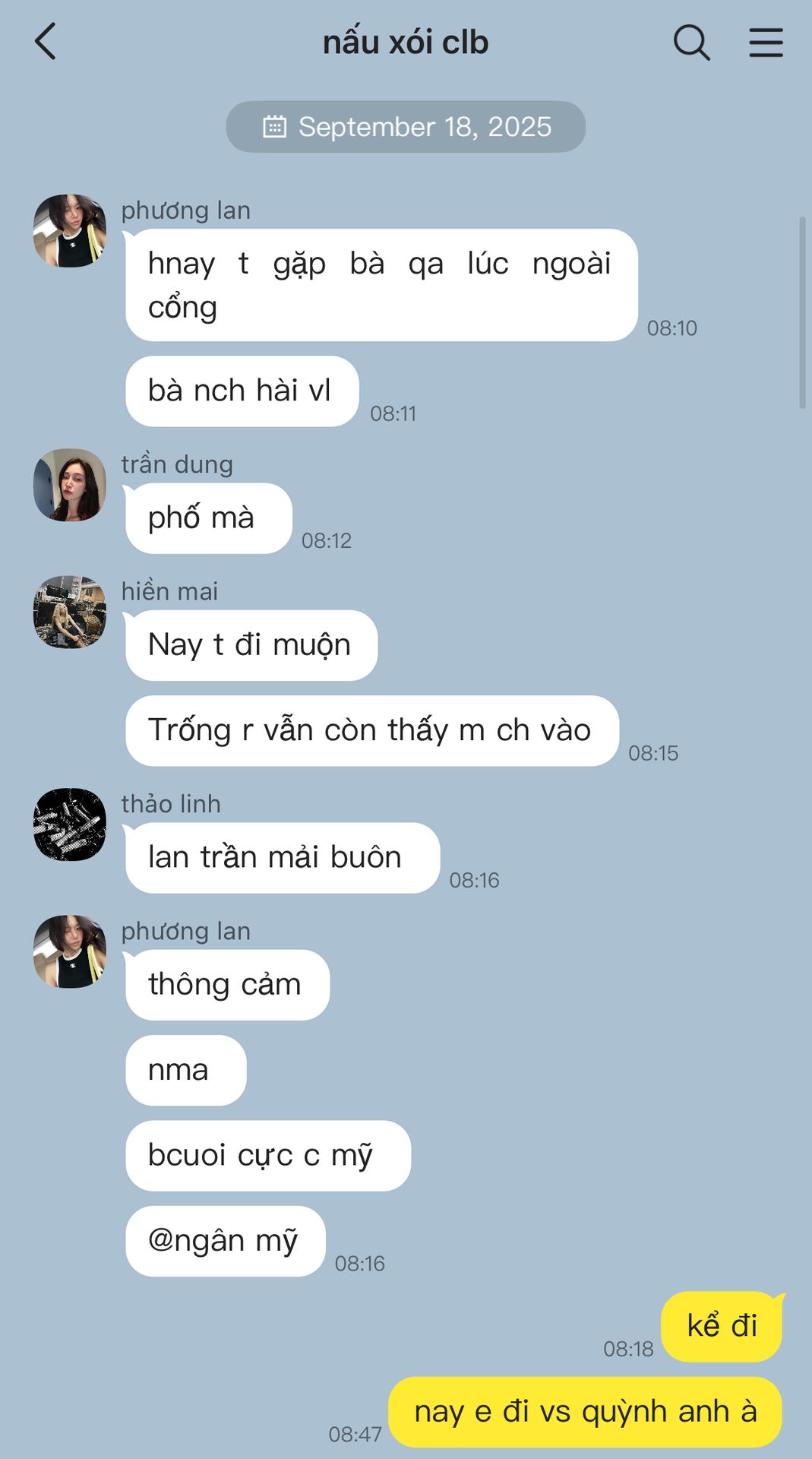Click the chat scrollbar on right edge
Image resolution: width=812 pixels, height=1459 pixels.
[x=802, y=313]
